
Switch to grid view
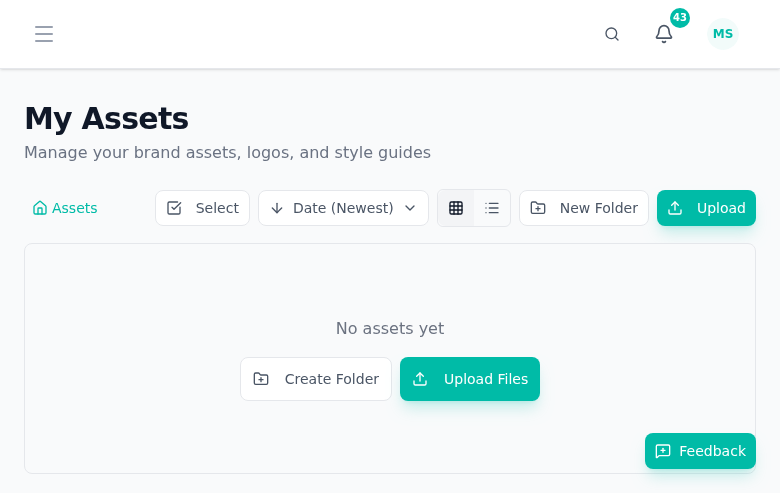click(456, 208)
